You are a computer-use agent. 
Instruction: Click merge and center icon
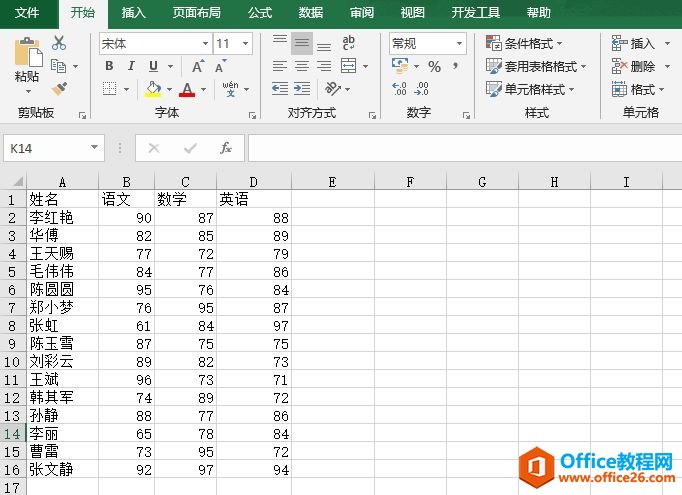(348, 66)
